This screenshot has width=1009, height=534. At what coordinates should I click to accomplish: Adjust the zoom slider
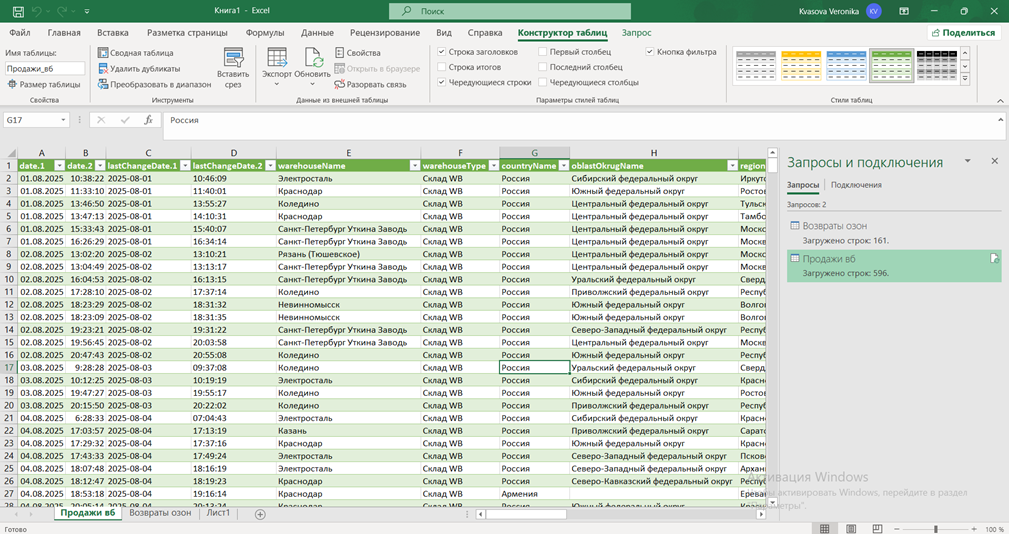point(936,529)
